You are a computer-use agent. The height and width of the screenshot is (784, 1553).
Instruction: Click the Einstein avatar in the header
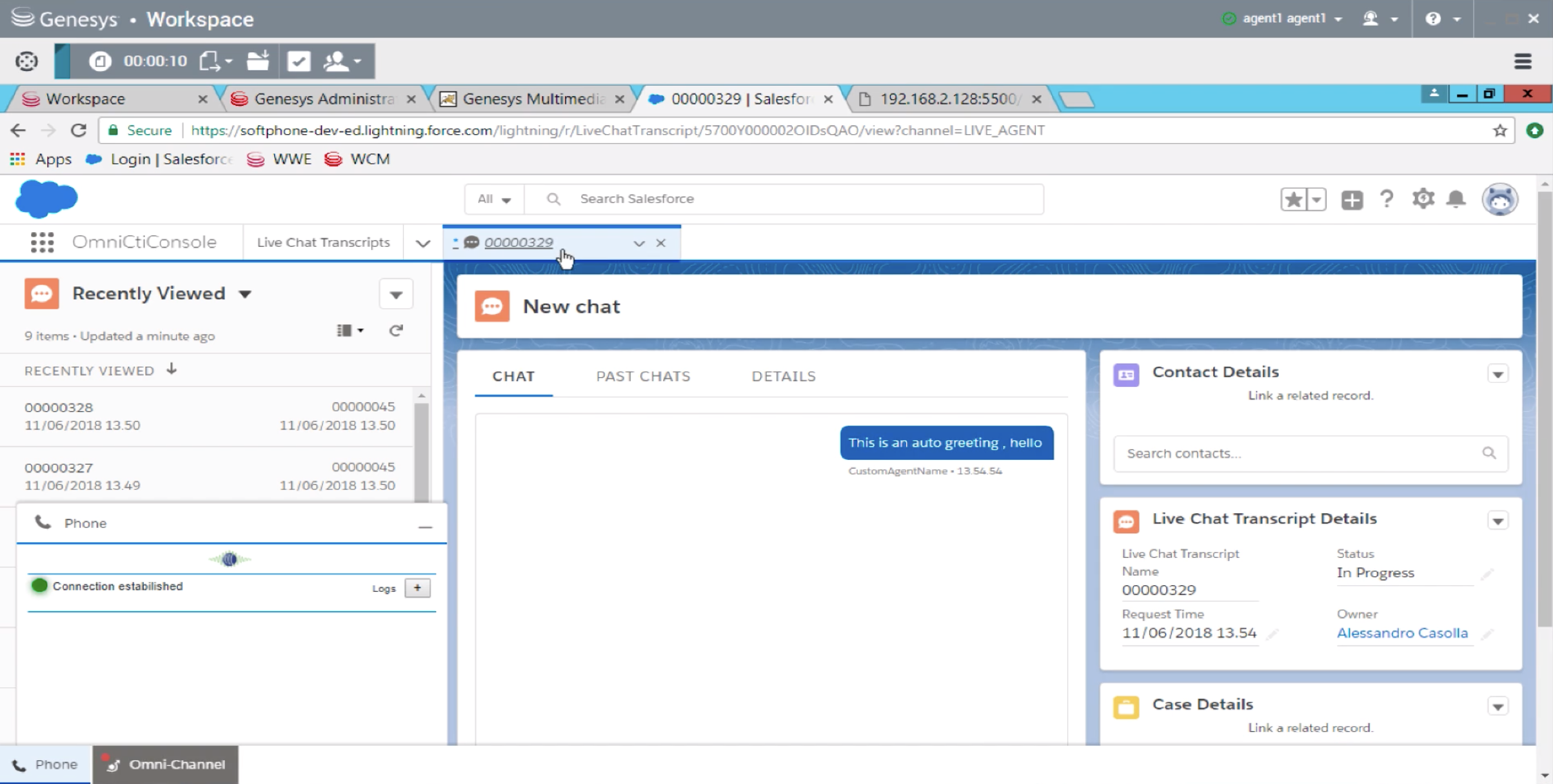[1501, 199]
